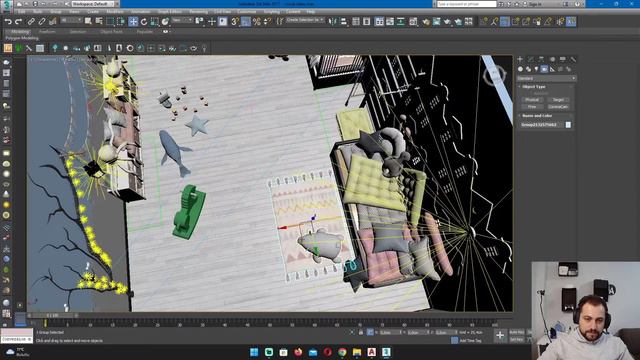Image resolution: width=640 pixels, height=360 pixels.
Task: Switch to the Freeform ribbon tab
Action: click(47, 32)
